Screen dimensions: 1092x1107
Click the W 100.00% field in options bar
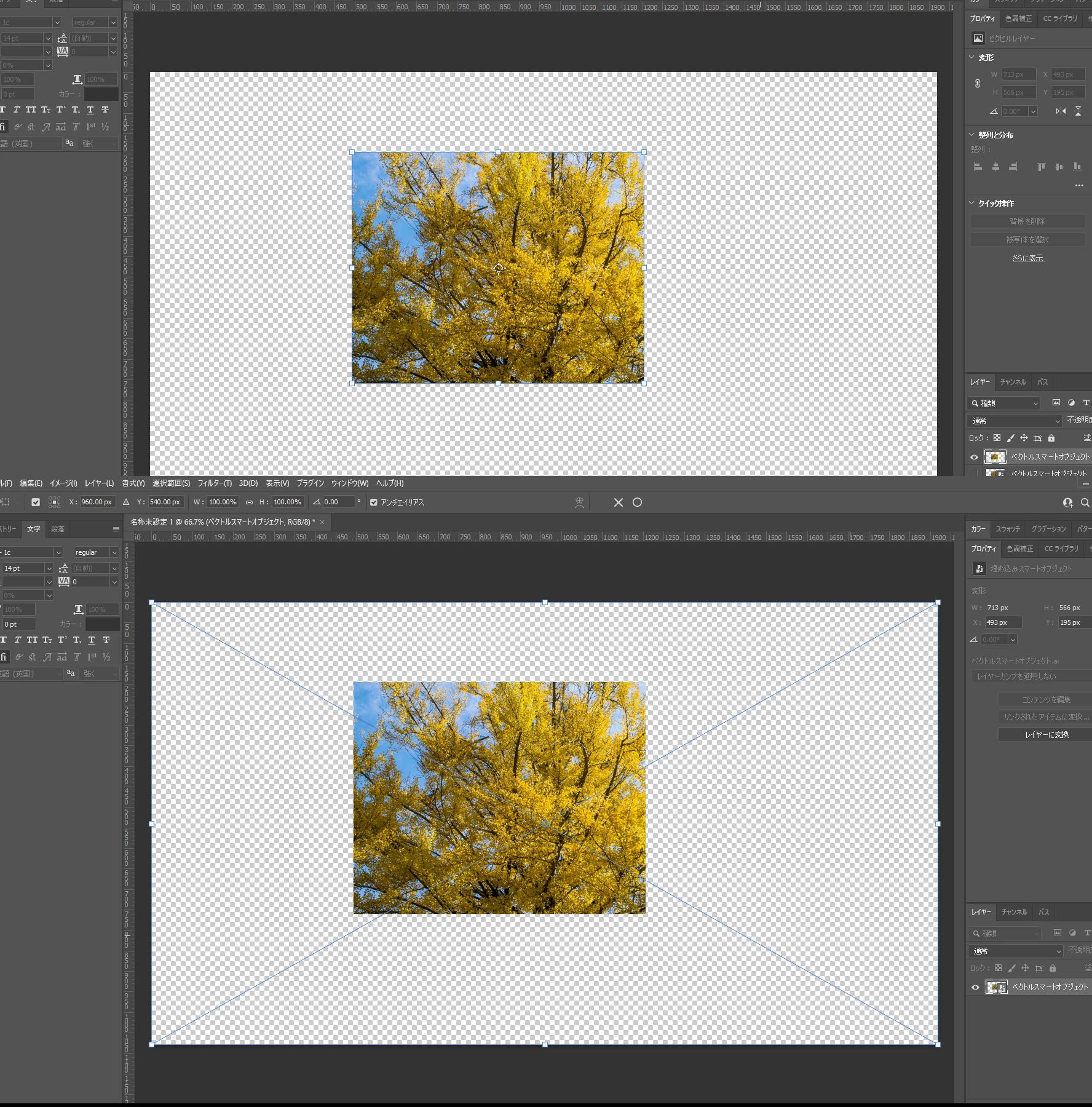223,502
